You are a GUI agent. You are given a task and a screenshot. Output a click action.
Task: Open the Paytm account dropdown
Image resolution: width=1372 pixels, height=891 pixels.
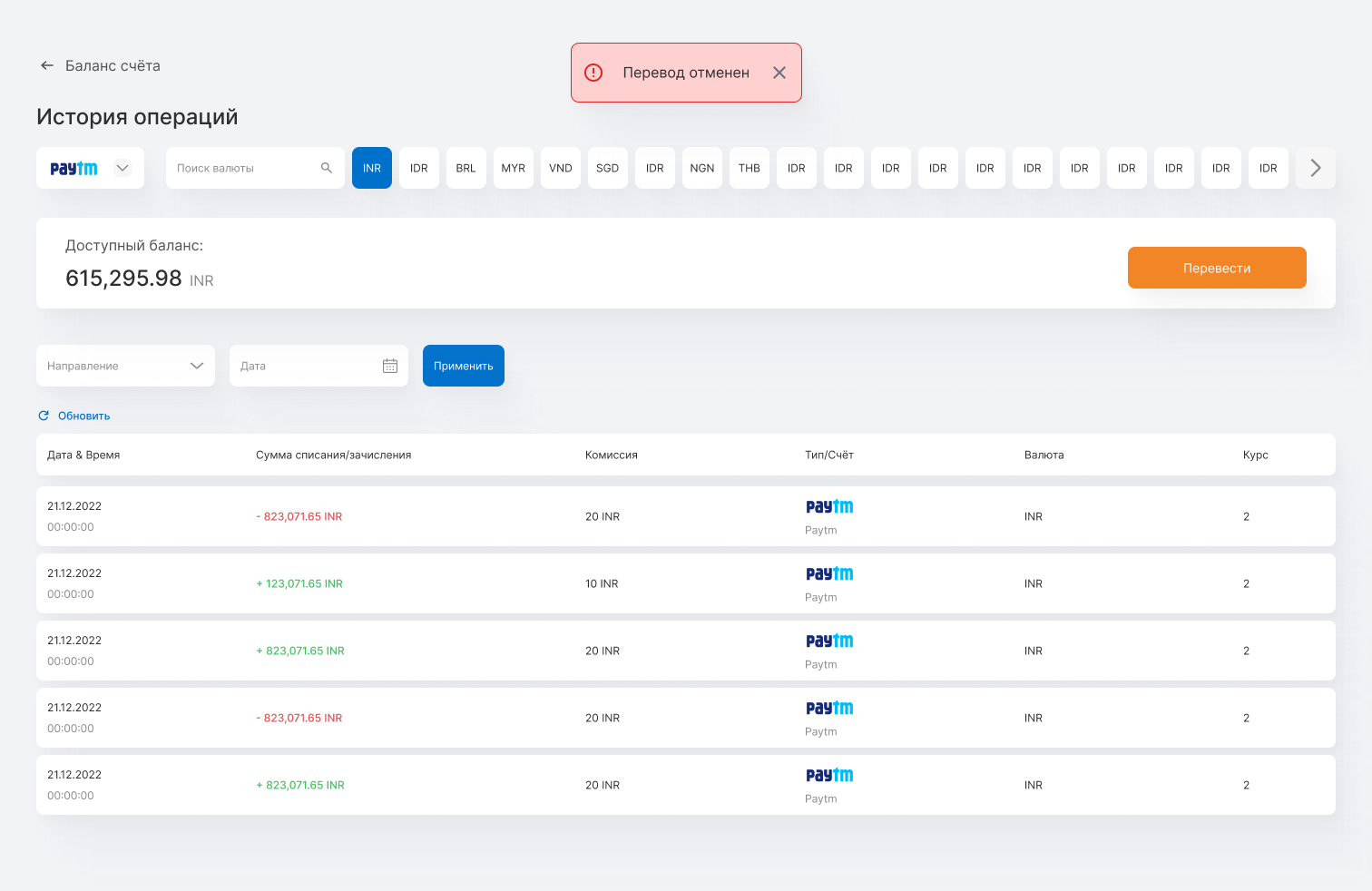click(x=122, y=168)
